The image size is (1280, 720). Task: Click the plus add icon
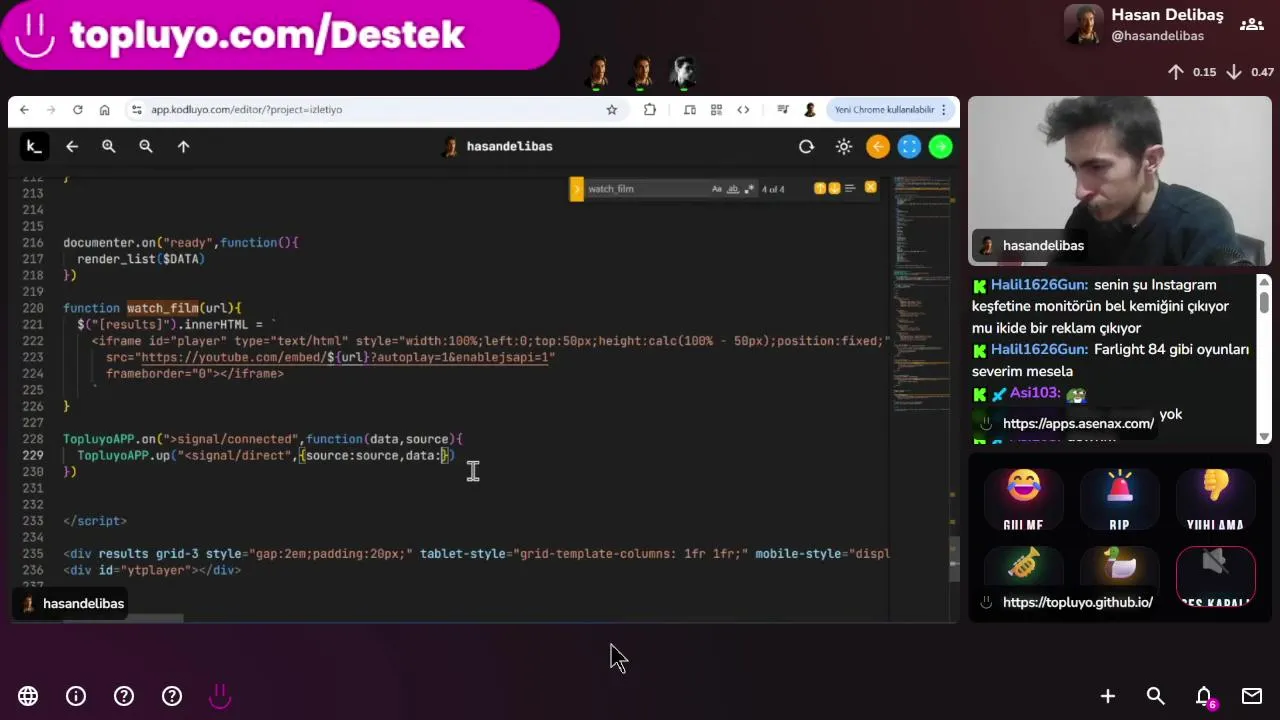tap(1108, 696)
